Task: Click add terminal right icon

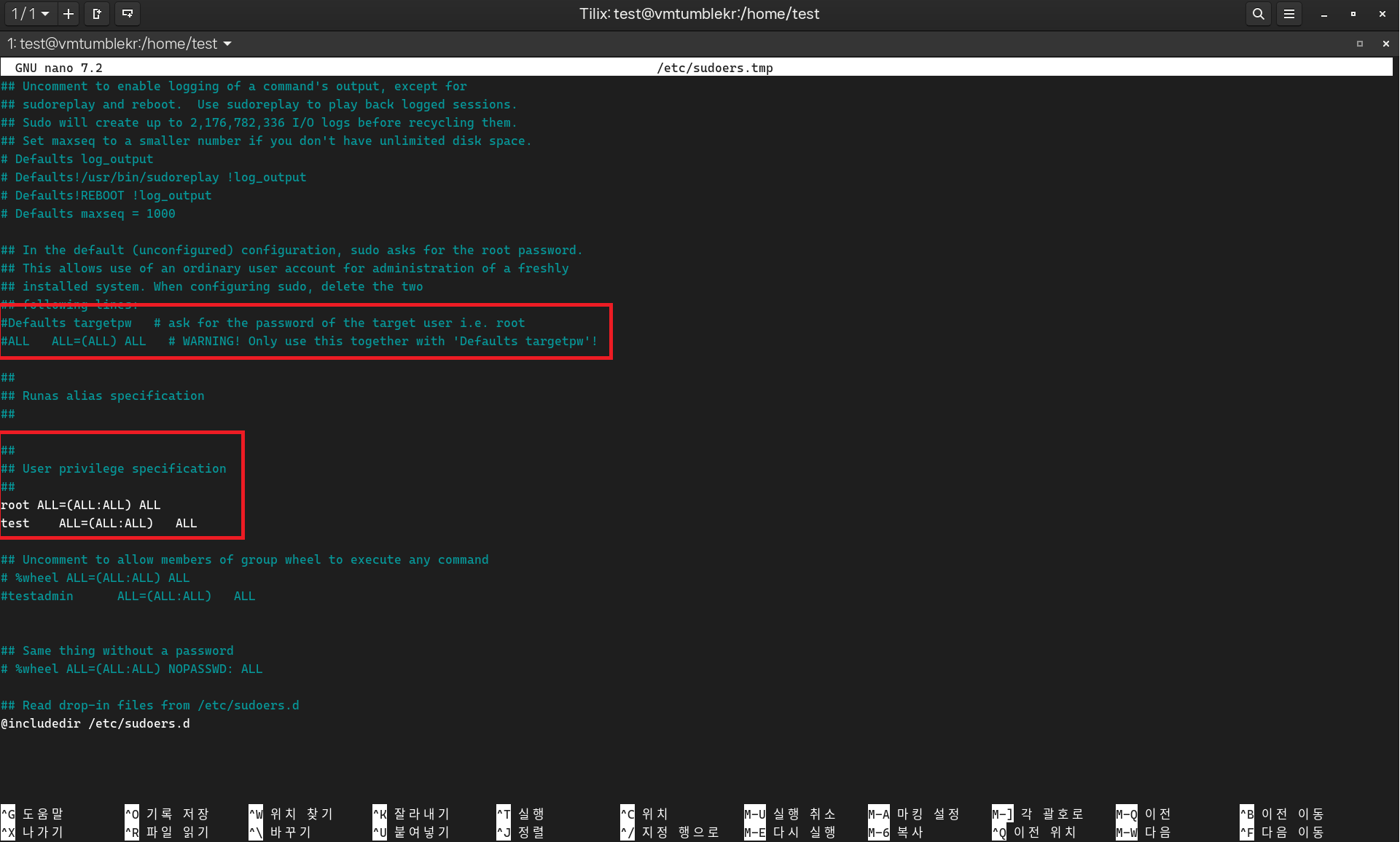Action: 97,14
